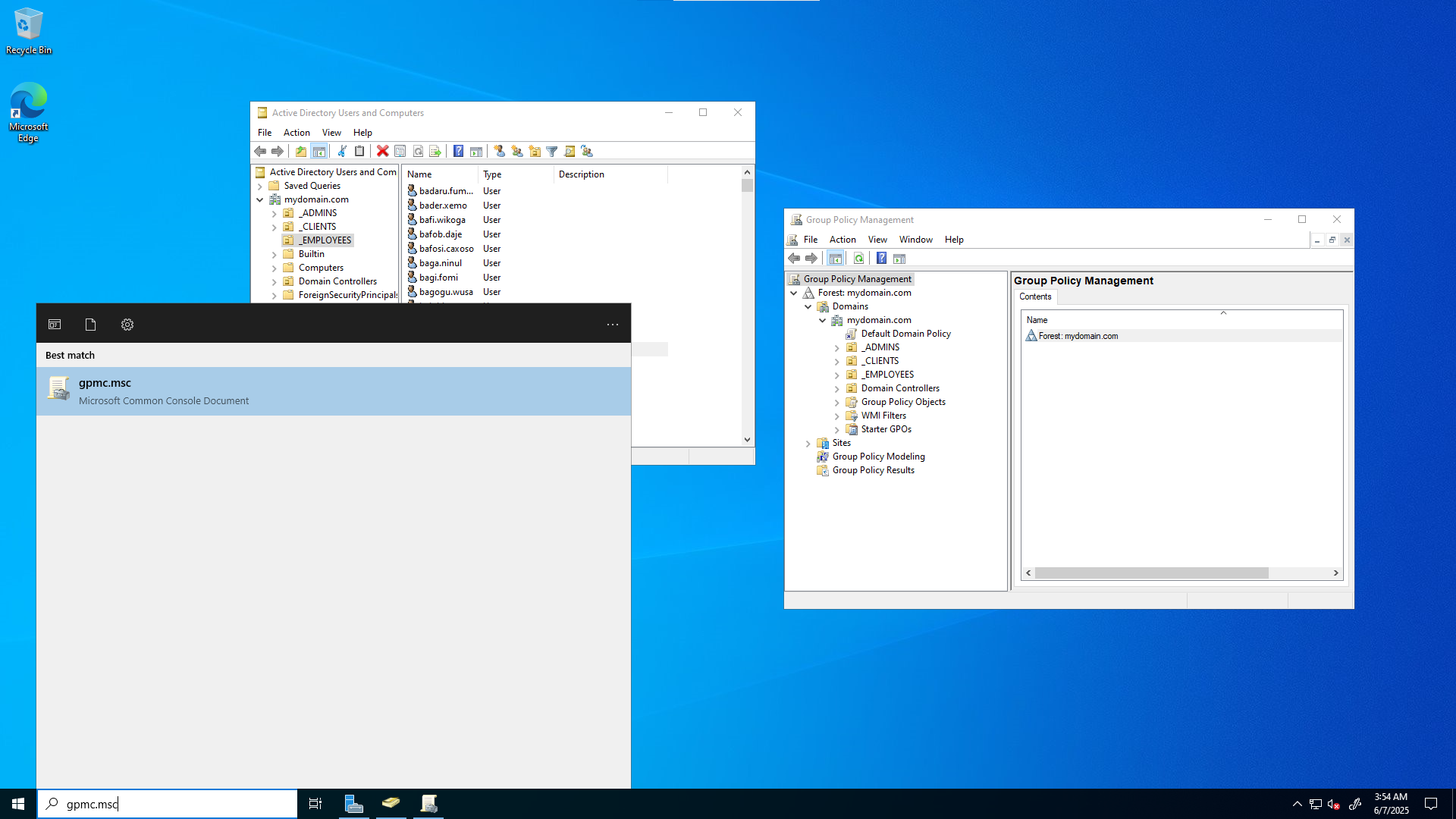
Task: Open Microsoft Edge desktop shortcut
Action: click(28, 112)
